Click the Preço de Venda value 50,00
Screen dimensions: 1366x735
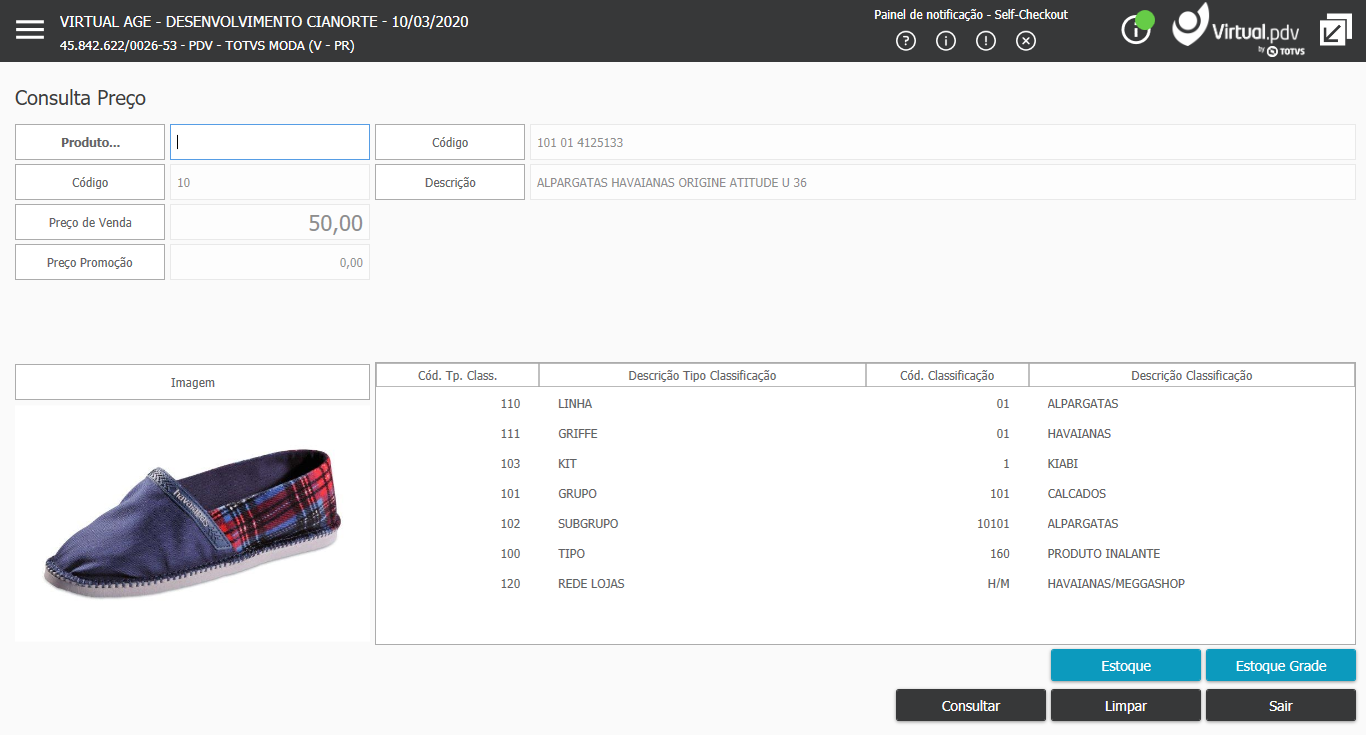(270, 222)
